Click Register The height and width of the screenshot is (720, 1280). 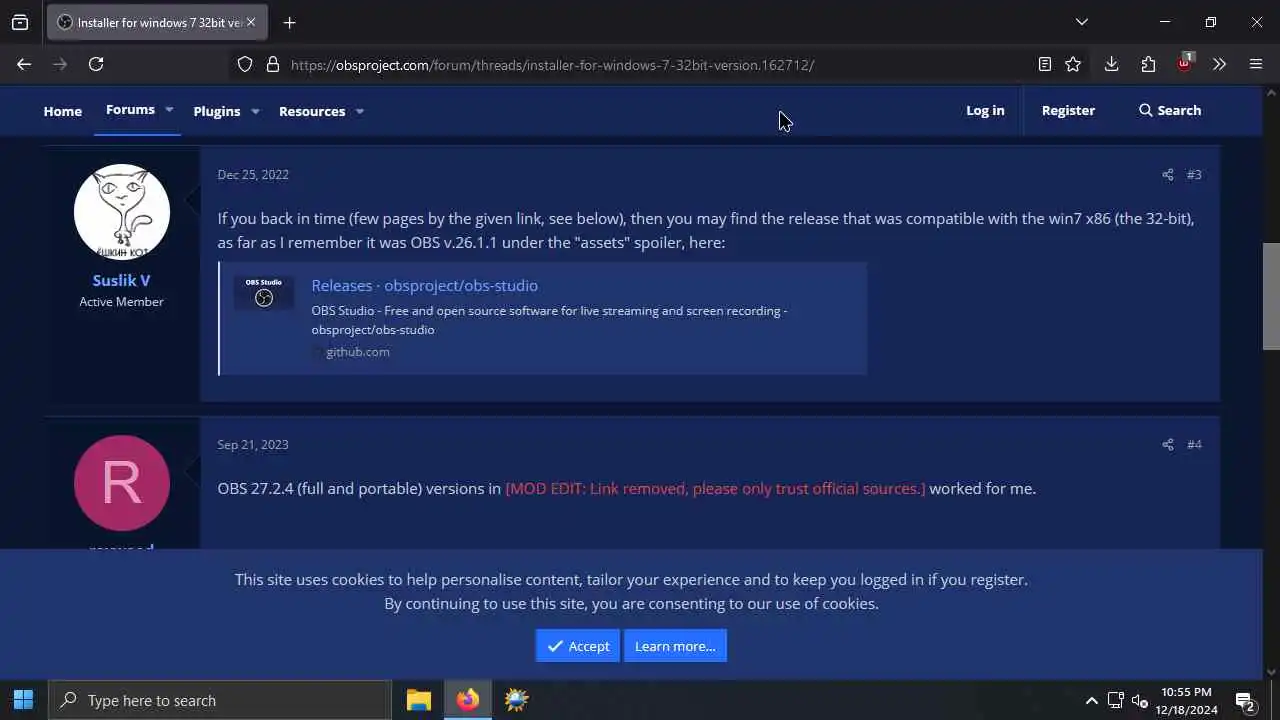(1068, 110)
